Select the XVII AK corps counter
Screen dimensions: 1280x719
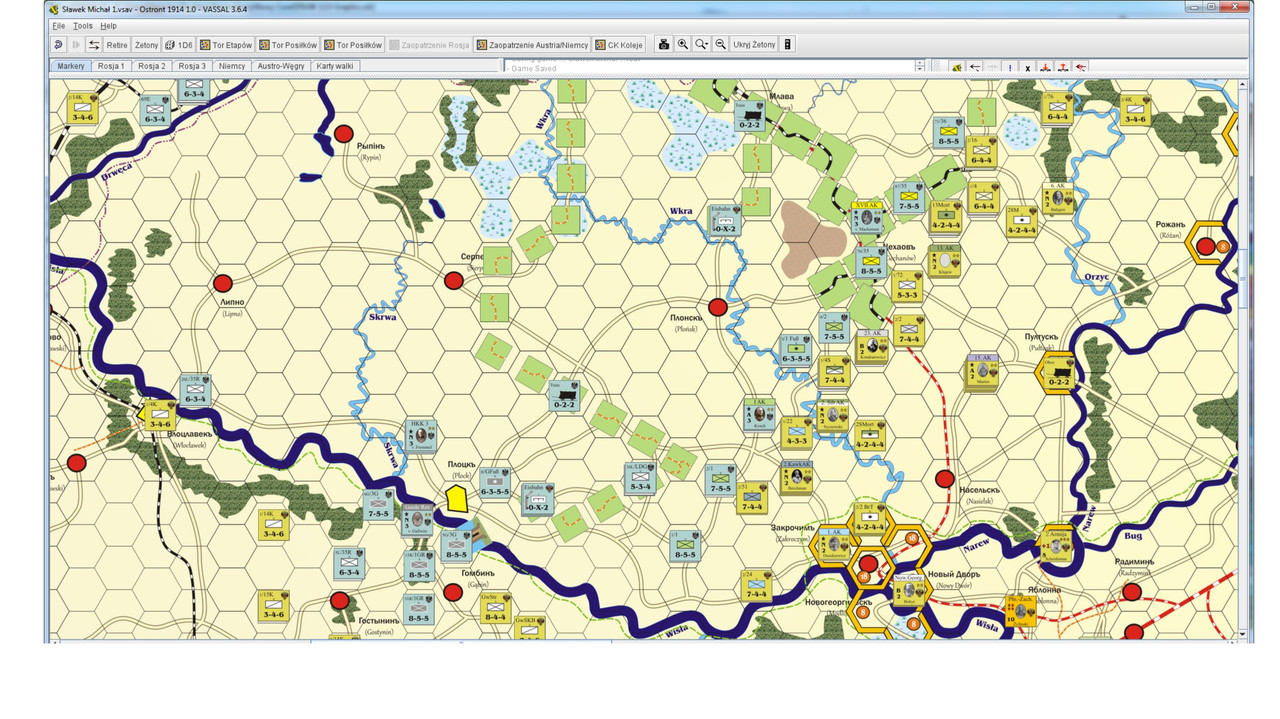(x=867, y=217)
